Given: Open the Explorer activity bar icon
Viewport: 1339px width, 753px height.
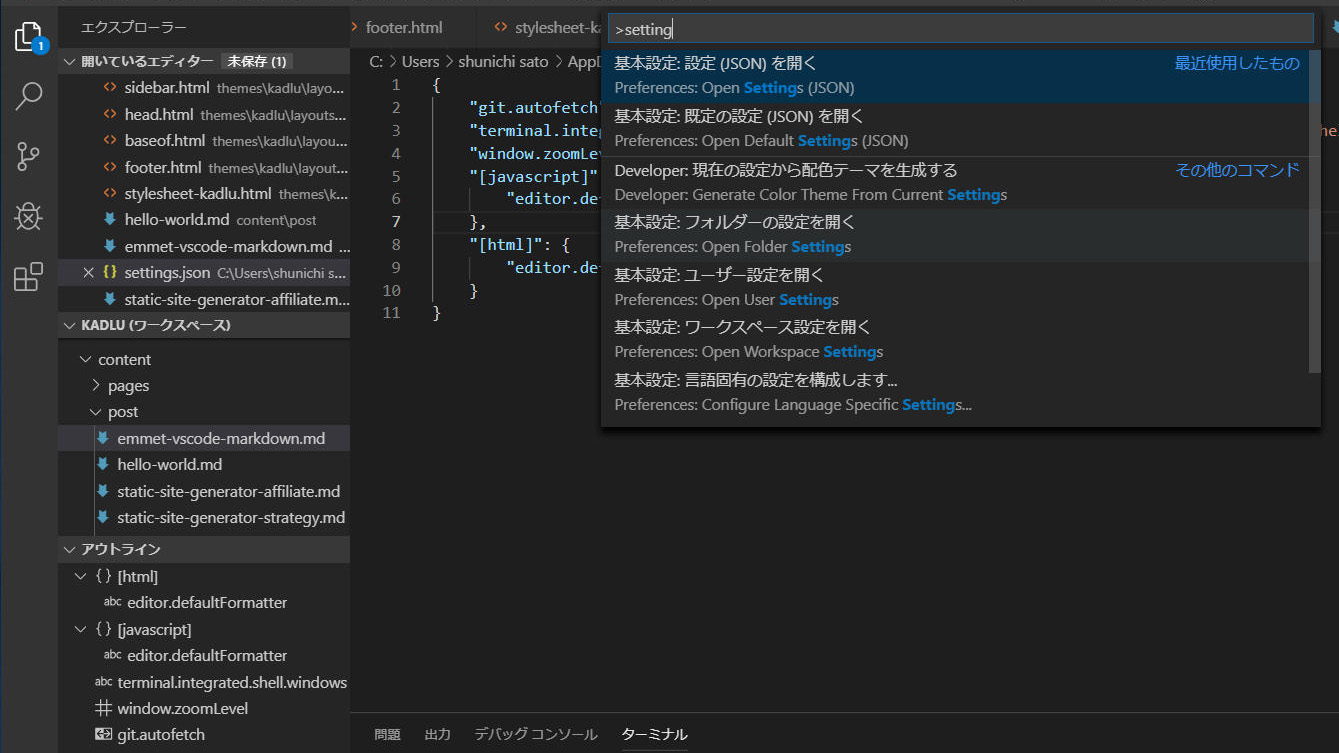Looking at the screenshot, I should point(29,38).
